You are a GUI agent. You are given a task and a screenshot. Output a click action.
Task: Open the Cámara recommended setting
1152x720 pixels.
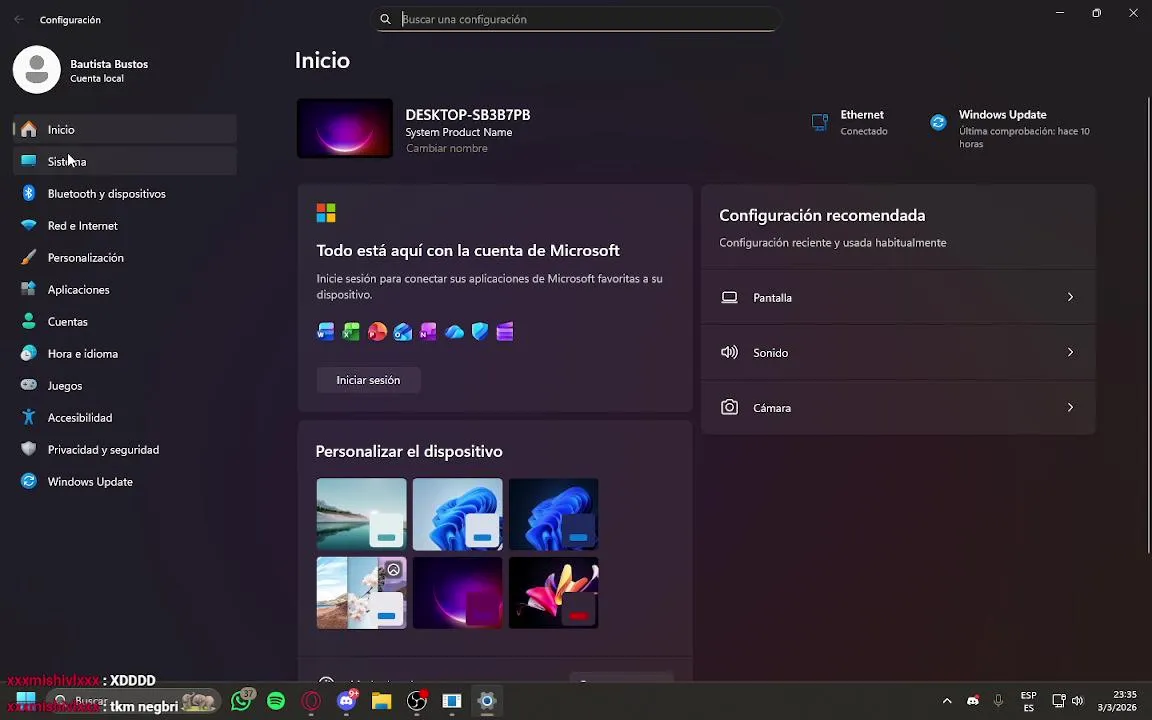[898, 408]
